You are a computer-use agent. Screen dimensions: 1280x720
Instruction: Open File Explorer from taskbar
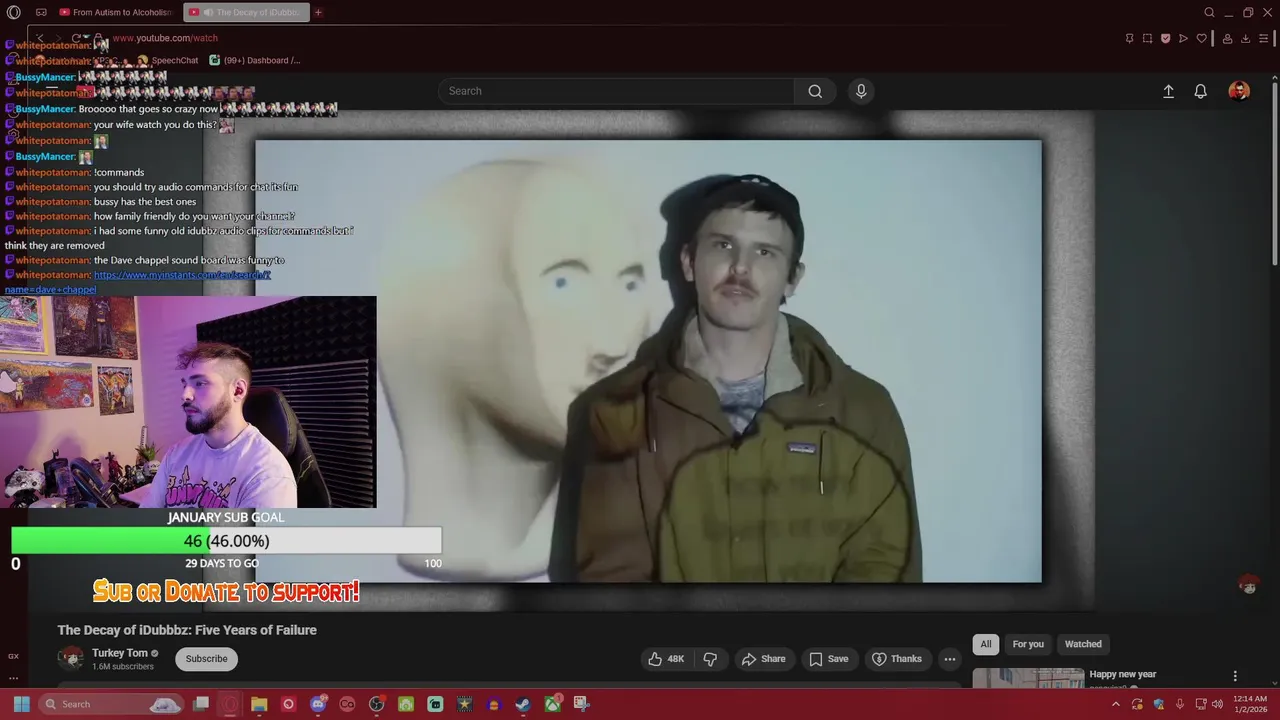(259, 704)
